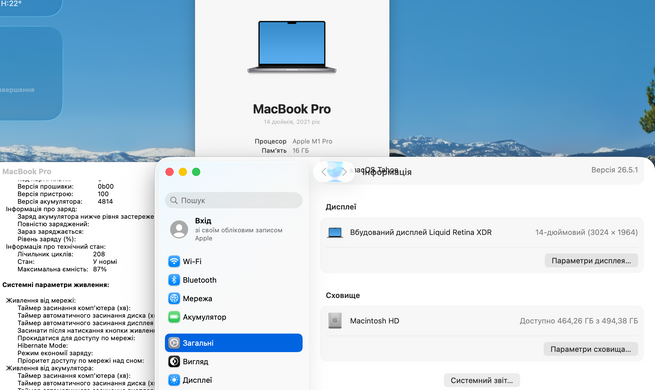
Task: Click the Пошук search field
Action: [x=234, y=200]
